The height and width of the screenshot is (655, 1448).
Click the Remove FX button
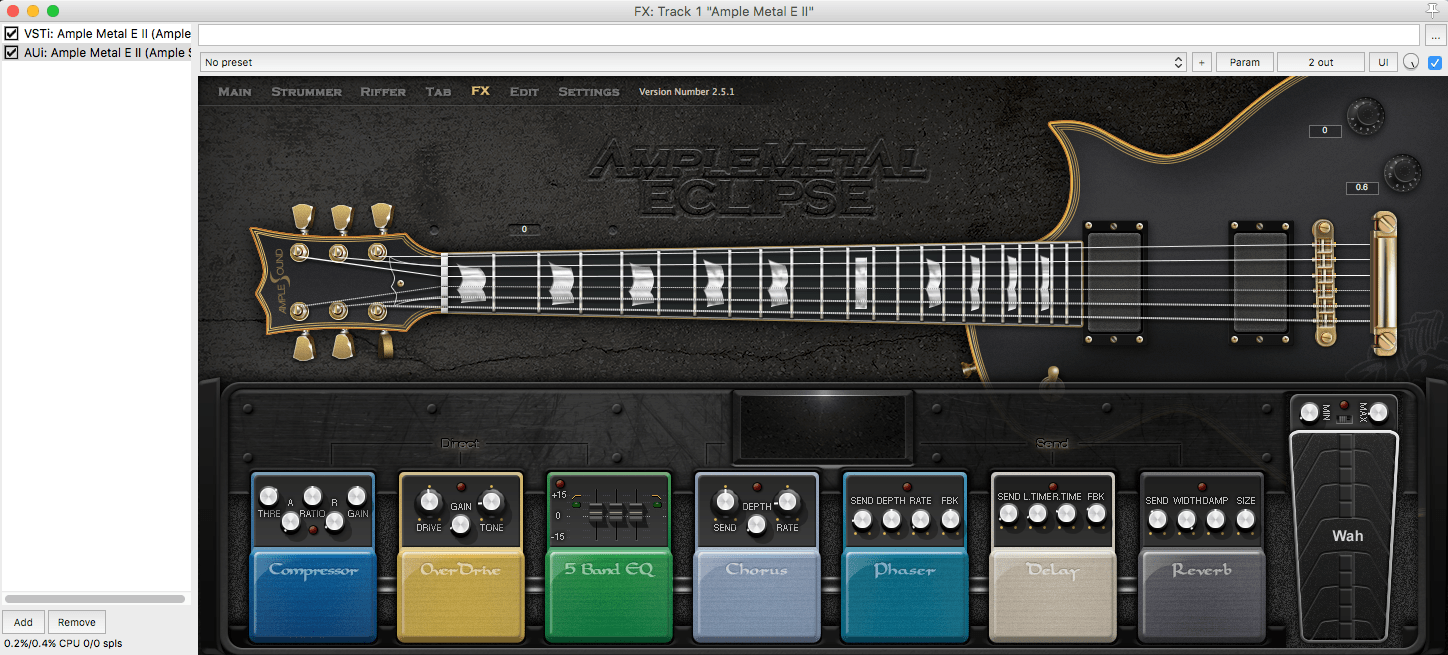point(77,622)
